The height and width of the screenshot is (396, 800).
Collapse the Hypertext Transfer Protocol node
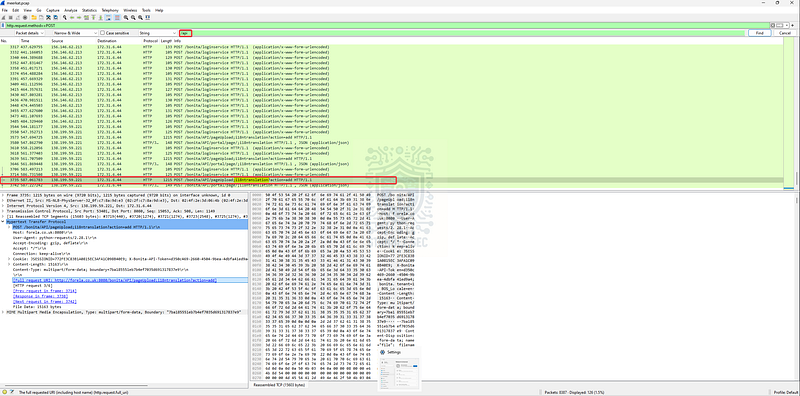(3, 222)
